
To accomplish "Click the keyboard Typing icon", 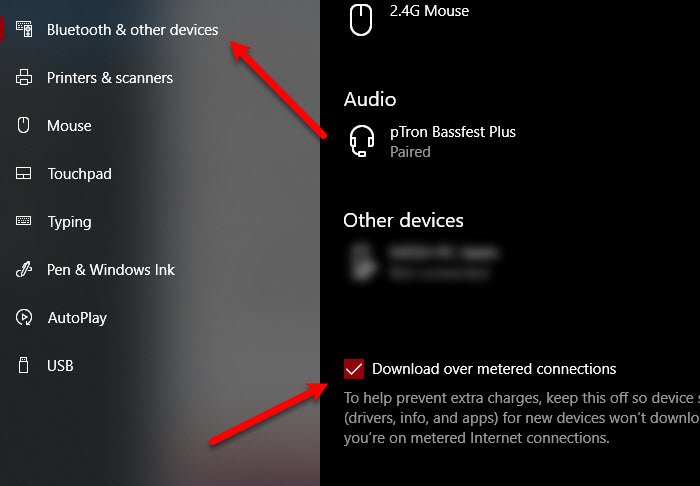I will pyautogui.click(x=24, y=221).
